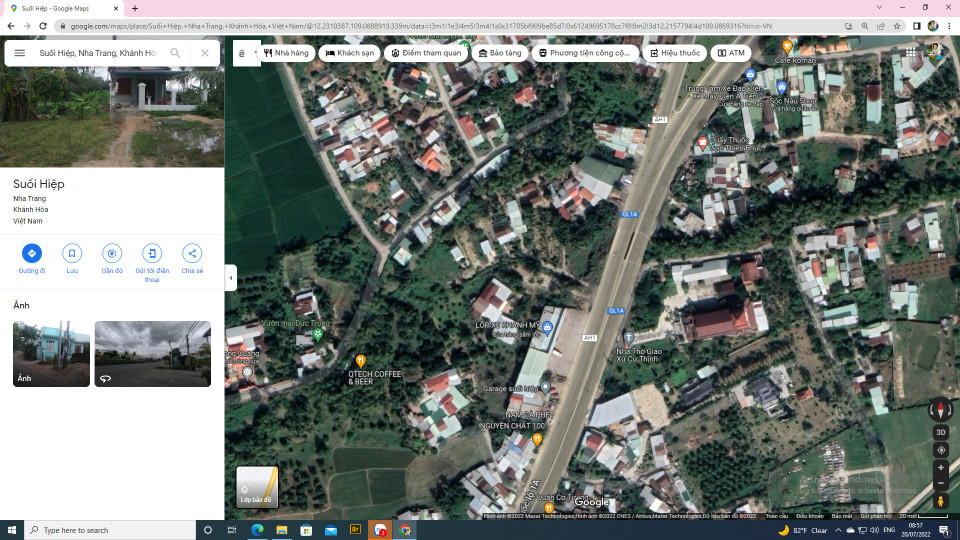This screenshot has width=960, height=540.
Task: Click the LỐP XE KHÁNH MỸ marker
Action: (547, 327)
